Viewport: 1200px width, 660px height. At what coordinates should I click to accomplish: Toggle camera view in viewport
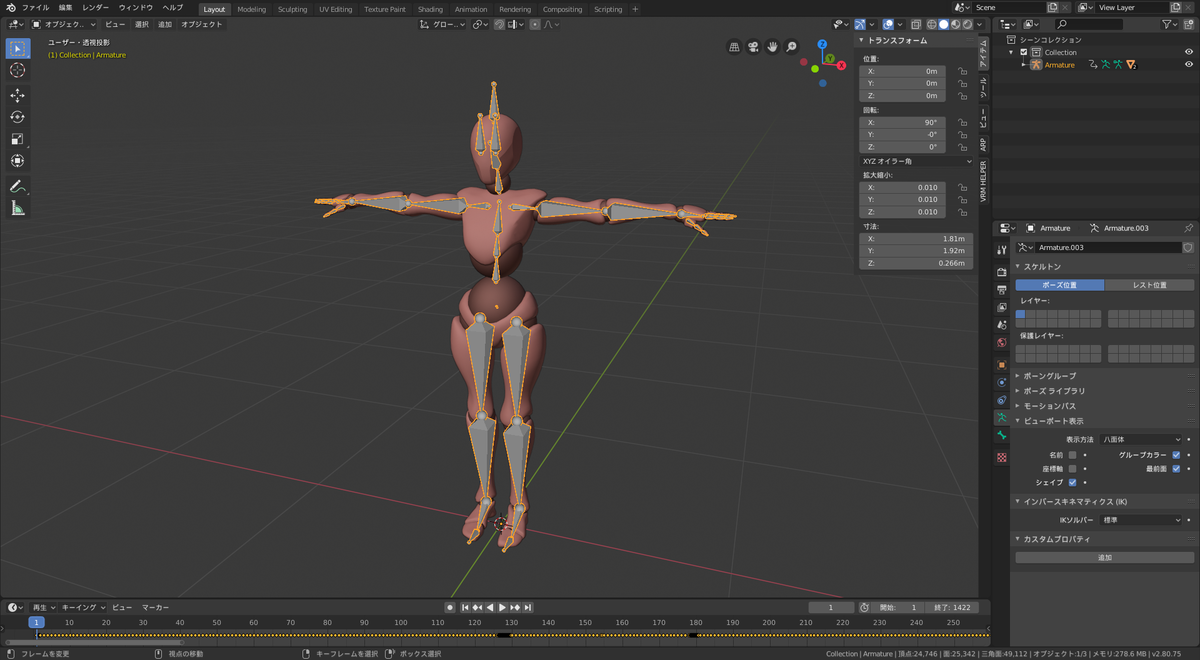tap(754, 47)
